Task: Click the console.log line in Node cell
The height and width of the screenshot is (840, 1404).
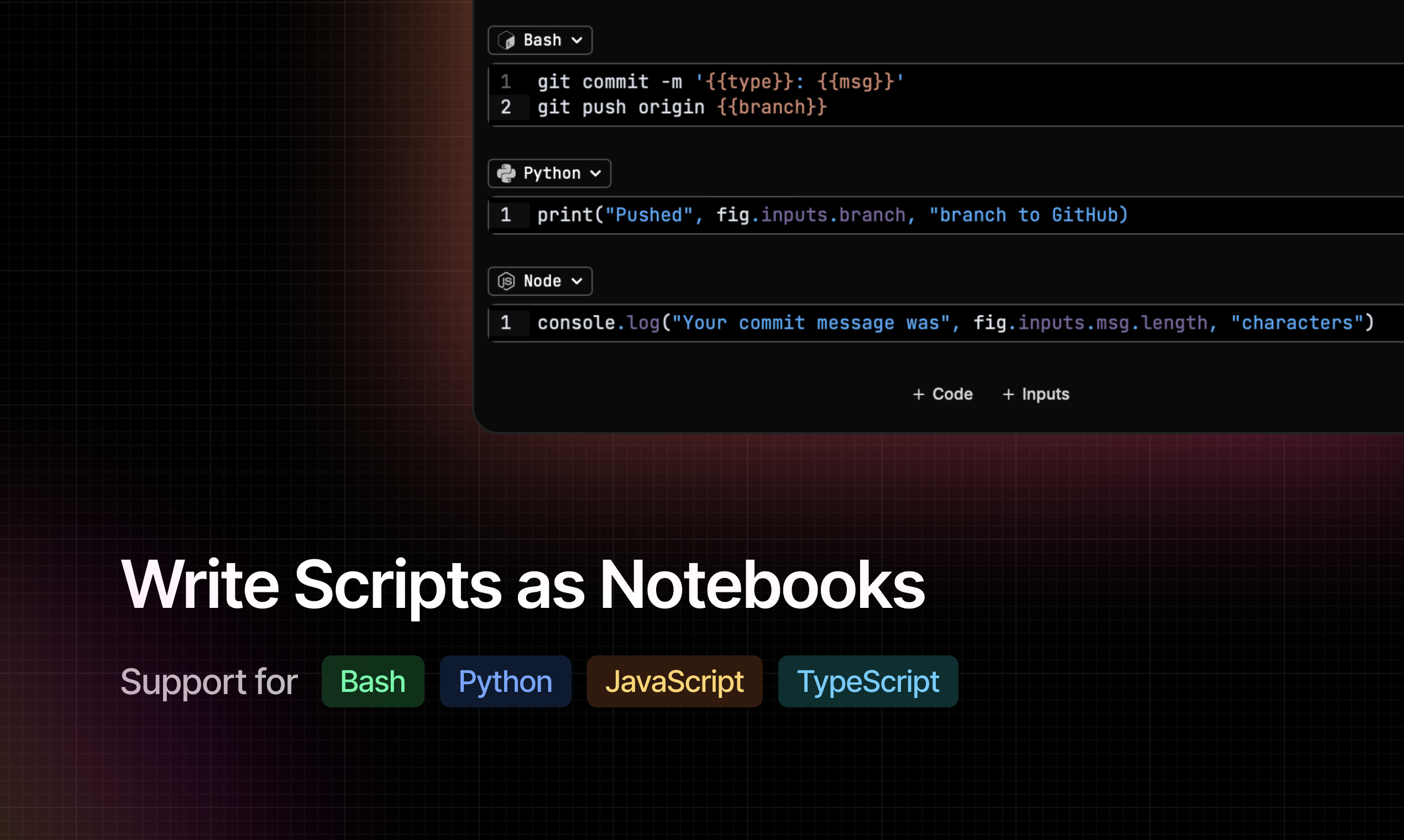Action: click(x=956, y=323)
